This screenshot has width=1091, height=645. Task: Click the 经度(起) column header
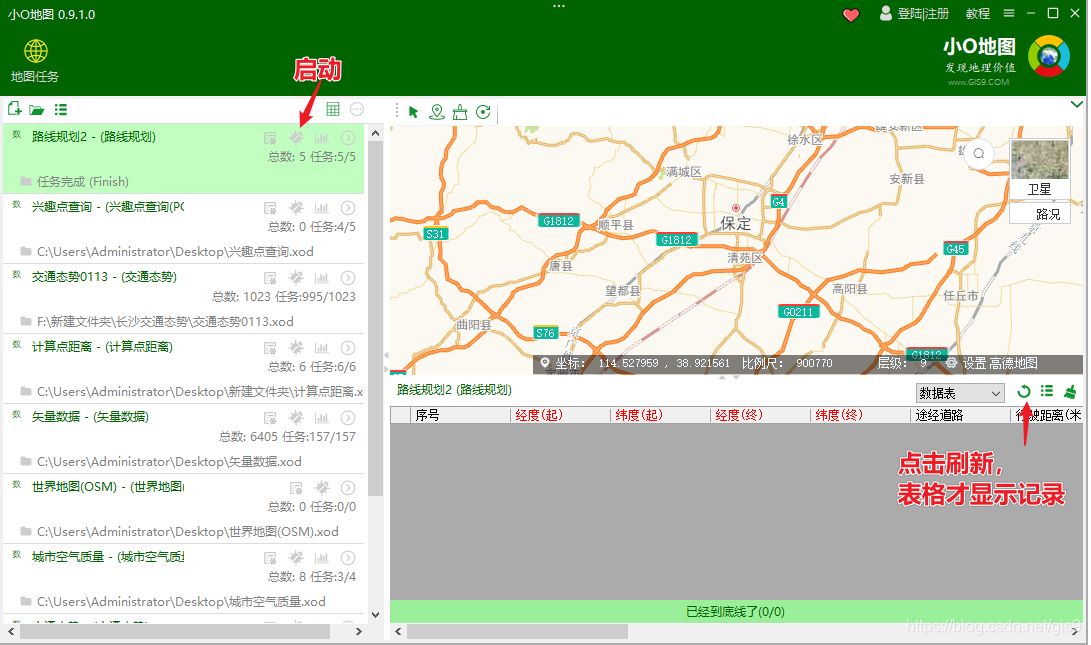(x=560, y=415)
